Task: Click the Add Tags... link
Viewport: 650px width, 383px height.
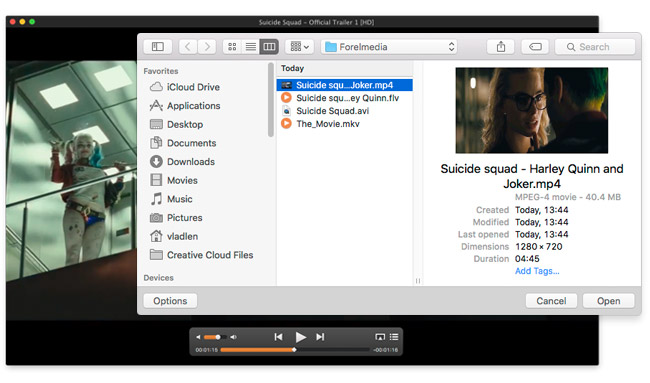Action: pyautogui.click(x=537, y=271)
